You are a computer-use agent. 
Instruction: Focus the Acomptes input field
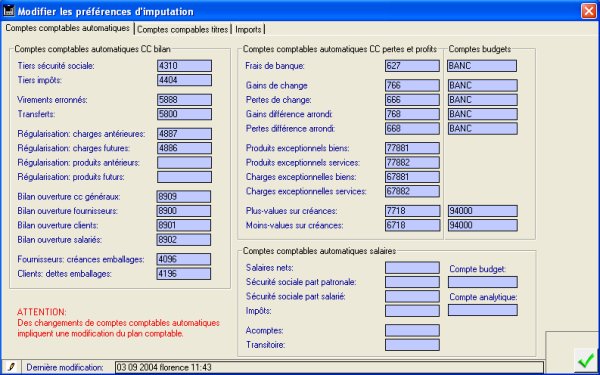click(412, 330)
